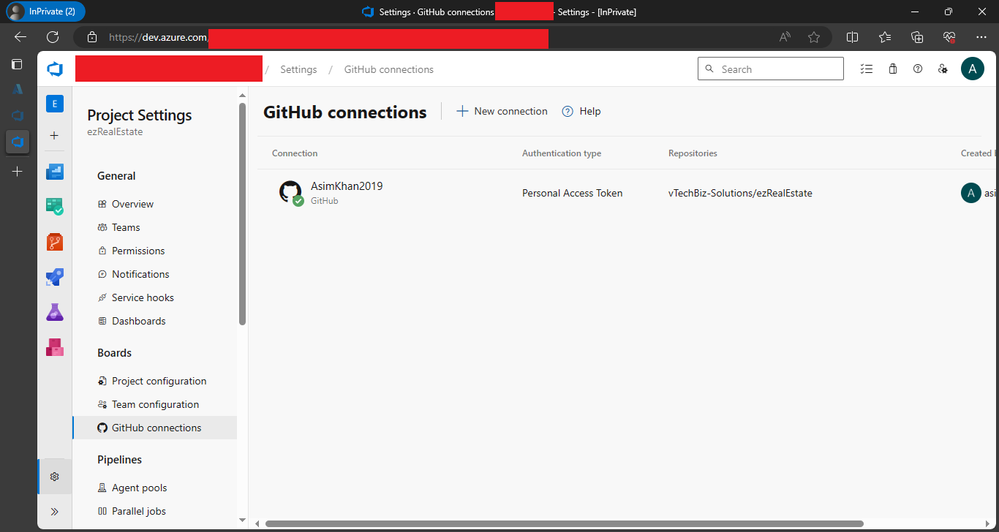Viewport: 999px width, 532px height.
Task: Click creator avatar in AsimKhan2019 row
Action: [971, 193]
